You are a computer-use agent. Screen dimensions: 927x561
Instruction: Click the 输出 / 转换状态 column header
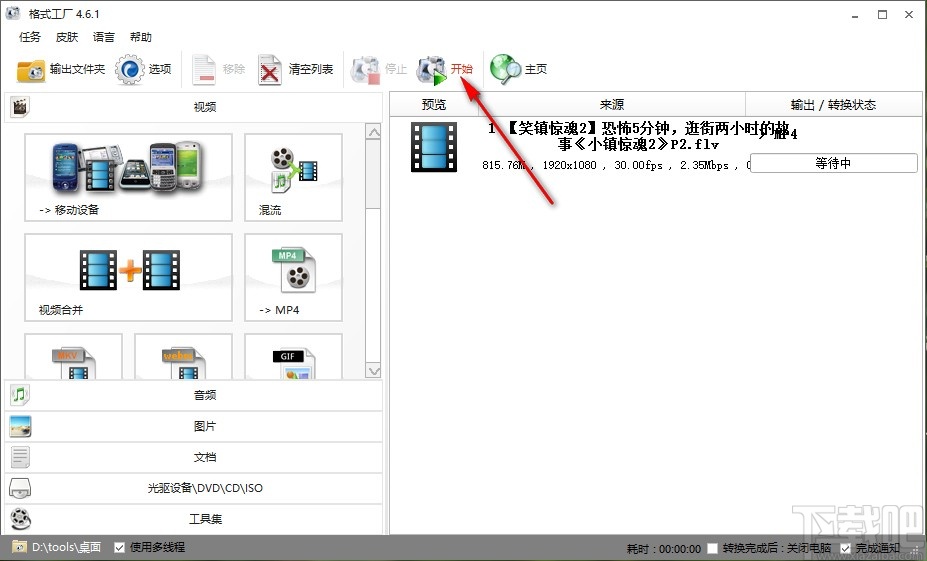click(x=834, y=105)
